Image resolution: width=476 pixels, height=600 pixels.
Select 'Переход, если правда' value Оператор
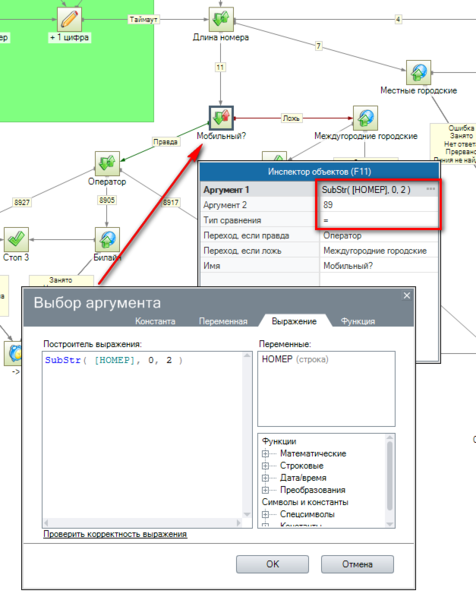[x=378, y=235]
